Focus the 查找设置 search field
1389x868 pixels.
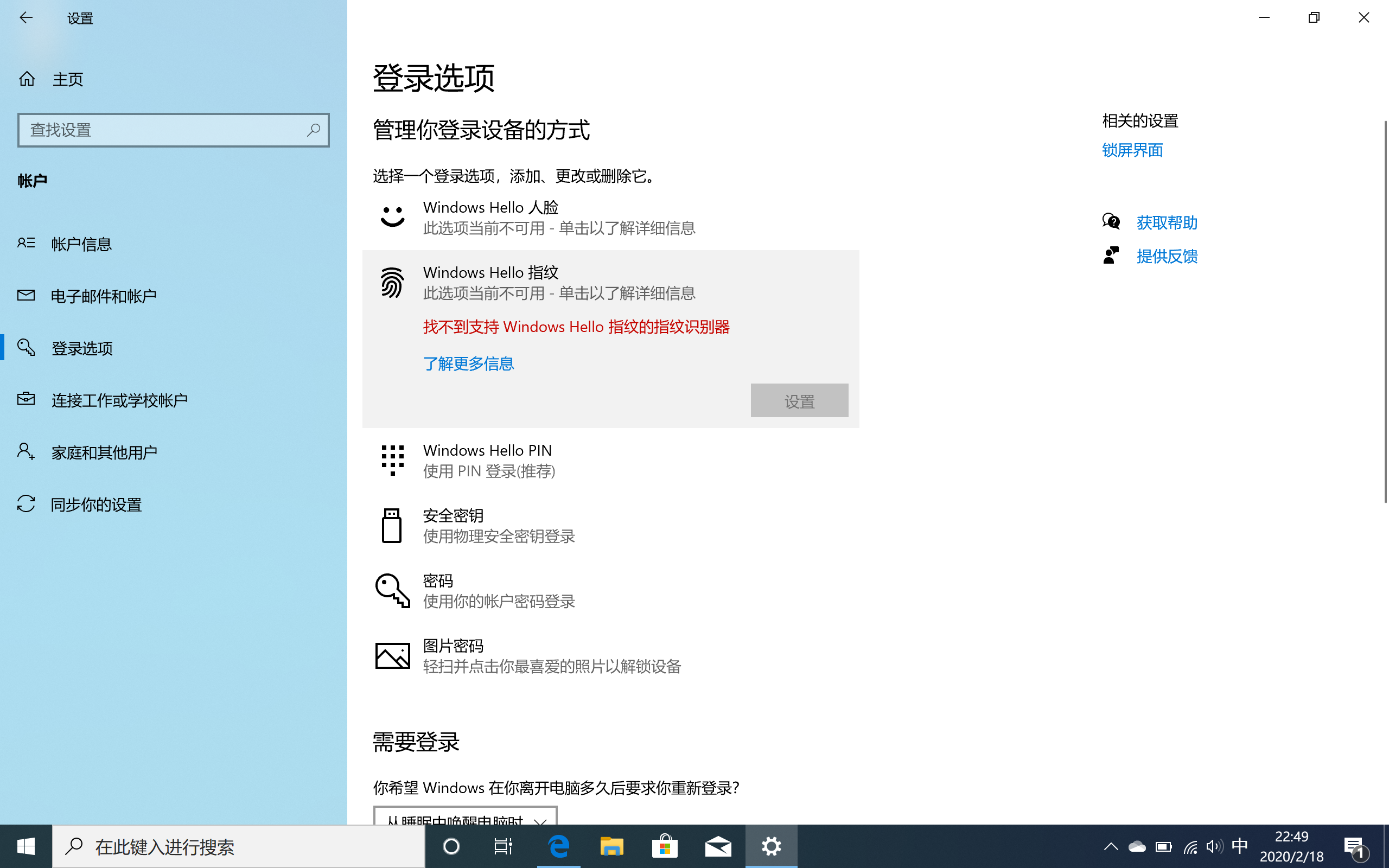(161, 130)
